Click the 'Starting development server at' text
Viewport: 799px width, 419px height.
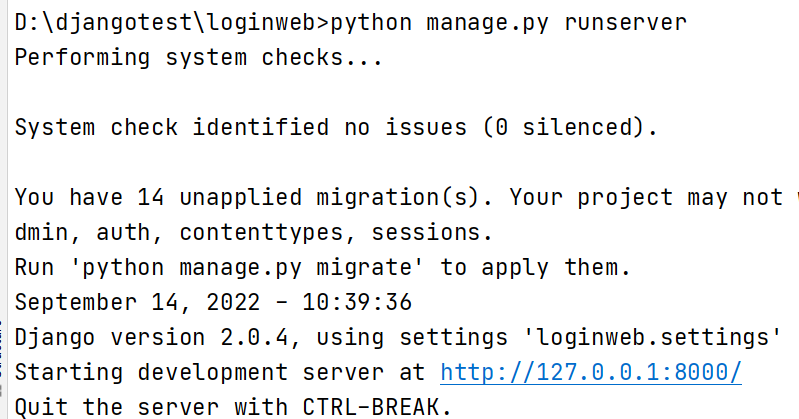tap(222, 373)
